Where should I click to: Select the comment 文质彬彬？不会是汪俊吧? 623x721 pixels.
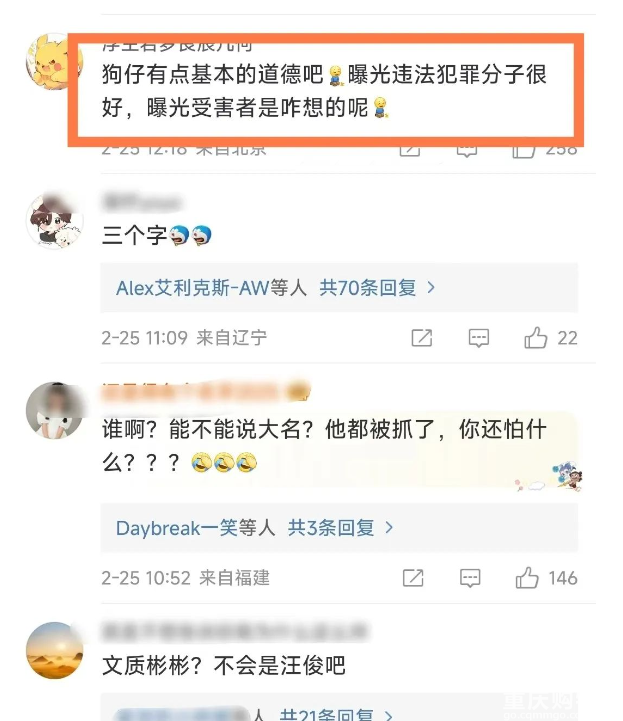point(223,665)
